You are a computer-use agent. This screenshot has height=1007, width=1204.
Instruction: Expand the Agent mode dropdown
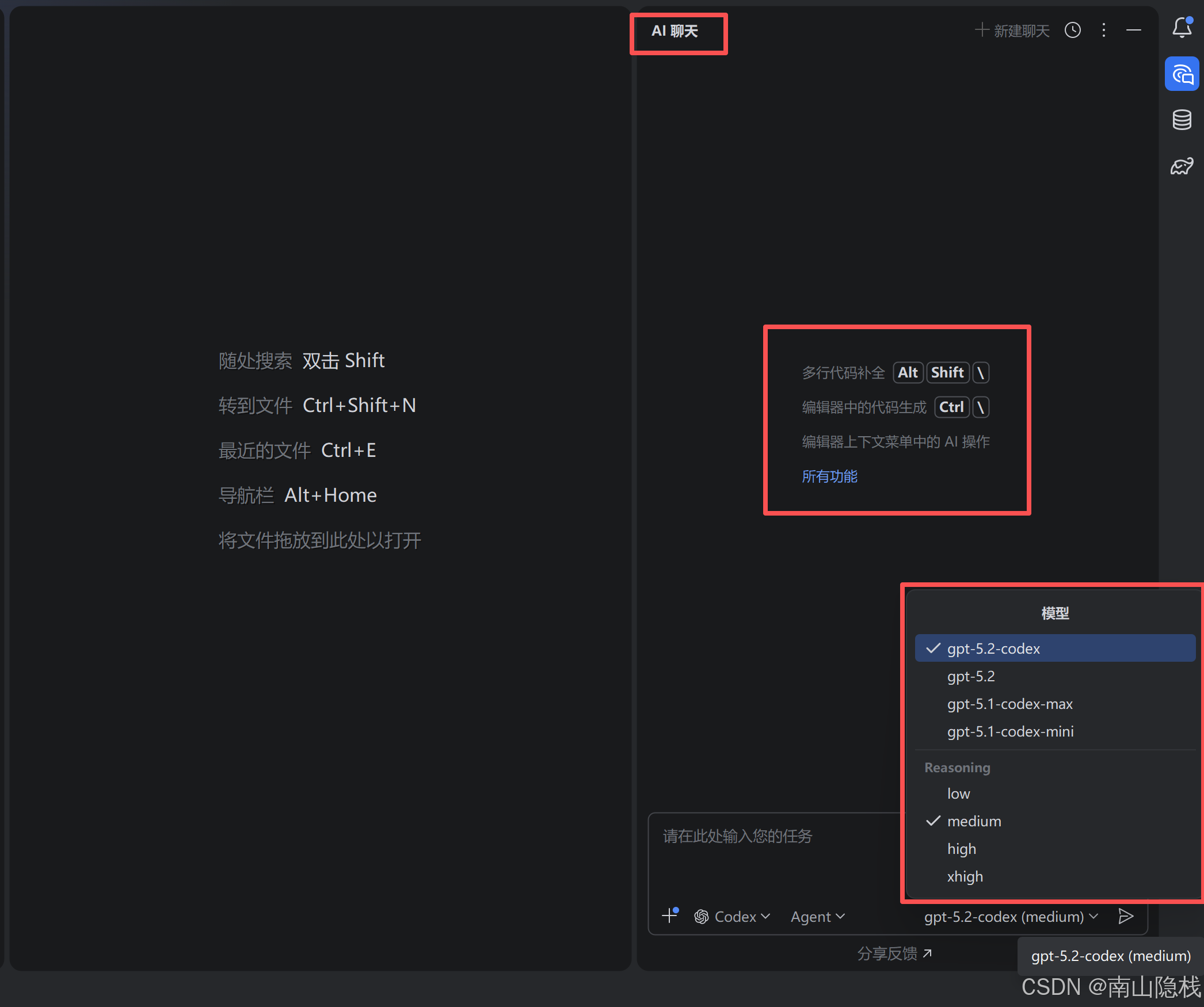[x=817, y=917]
